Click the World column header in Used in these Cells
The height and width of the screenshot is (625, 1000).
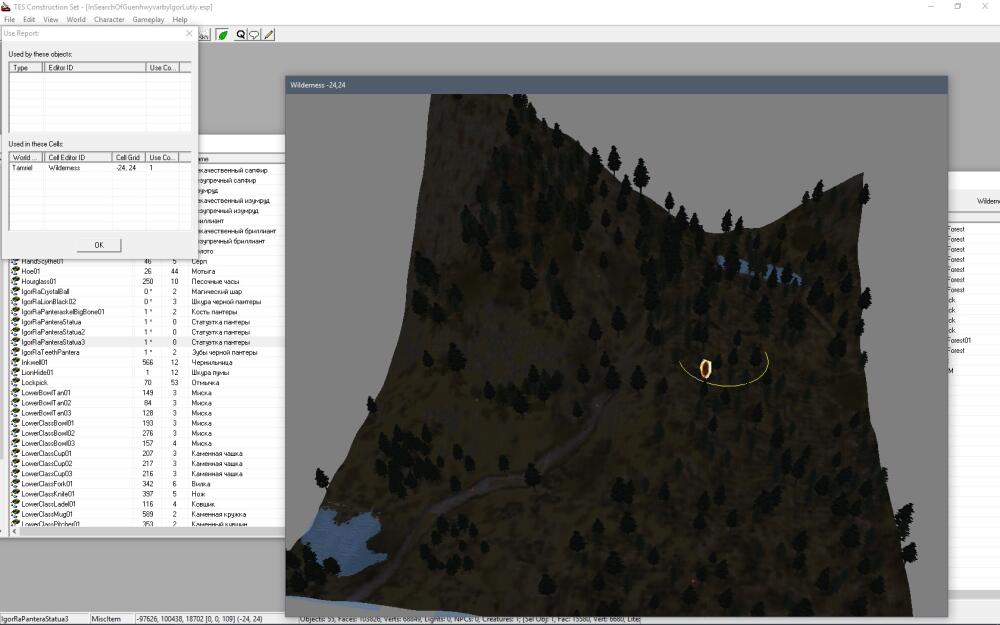26,157
